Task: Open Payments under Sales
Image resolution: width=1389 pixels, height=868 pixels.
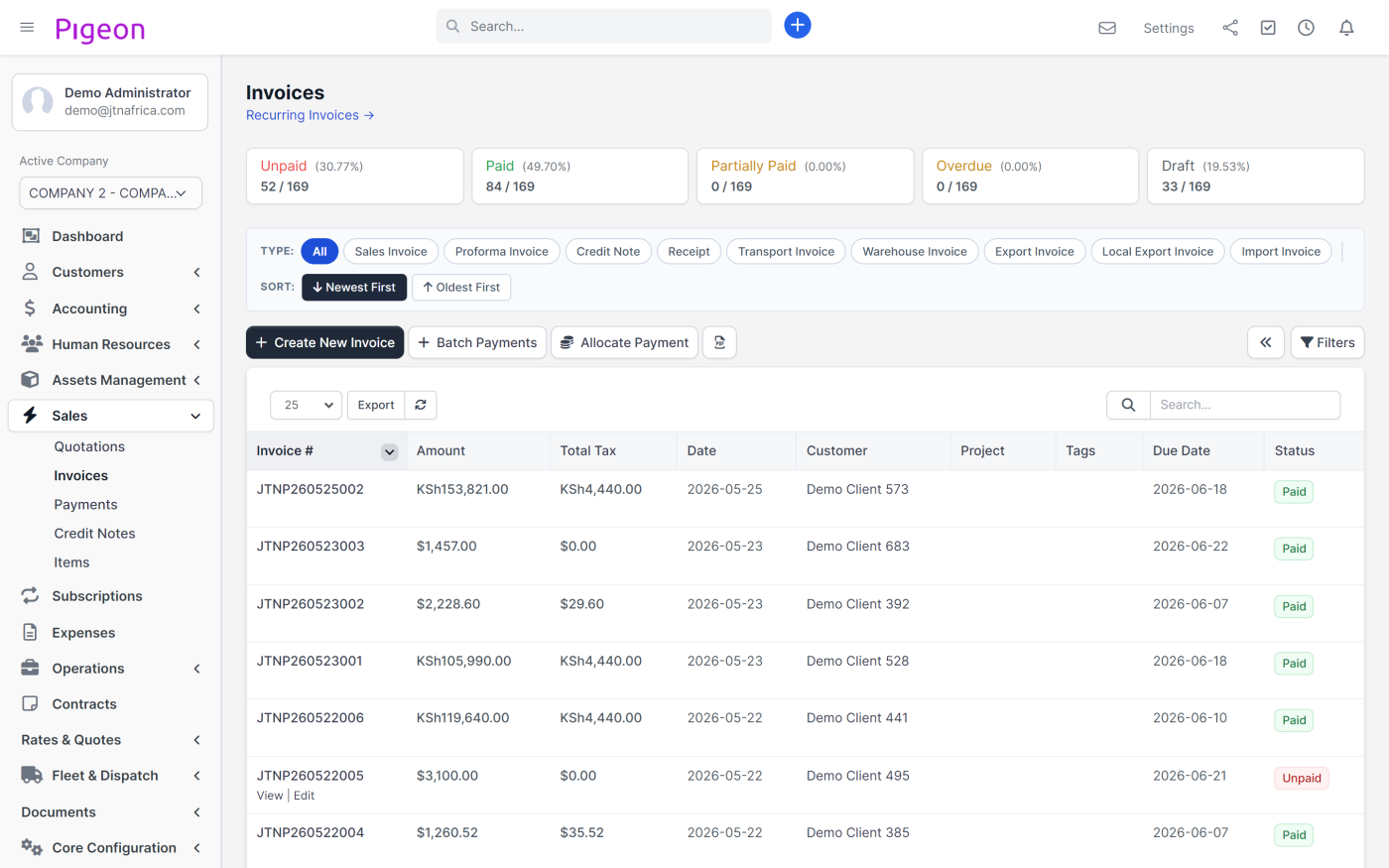Action: point(85,505)
